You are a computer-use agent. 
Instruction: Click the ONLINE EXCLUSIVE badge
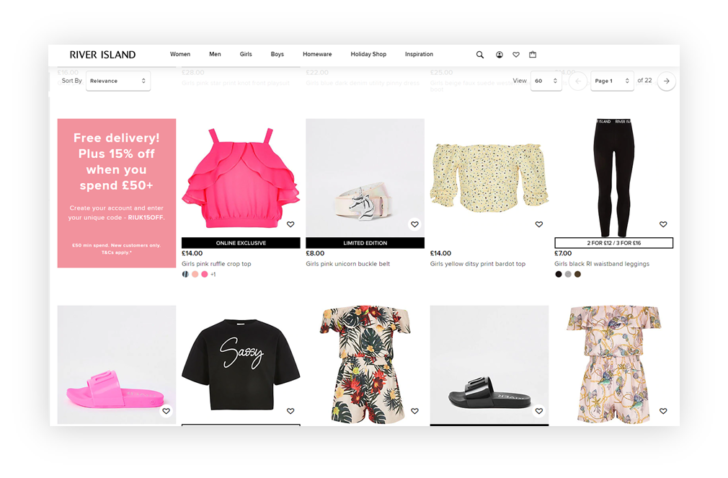[240, 243]
